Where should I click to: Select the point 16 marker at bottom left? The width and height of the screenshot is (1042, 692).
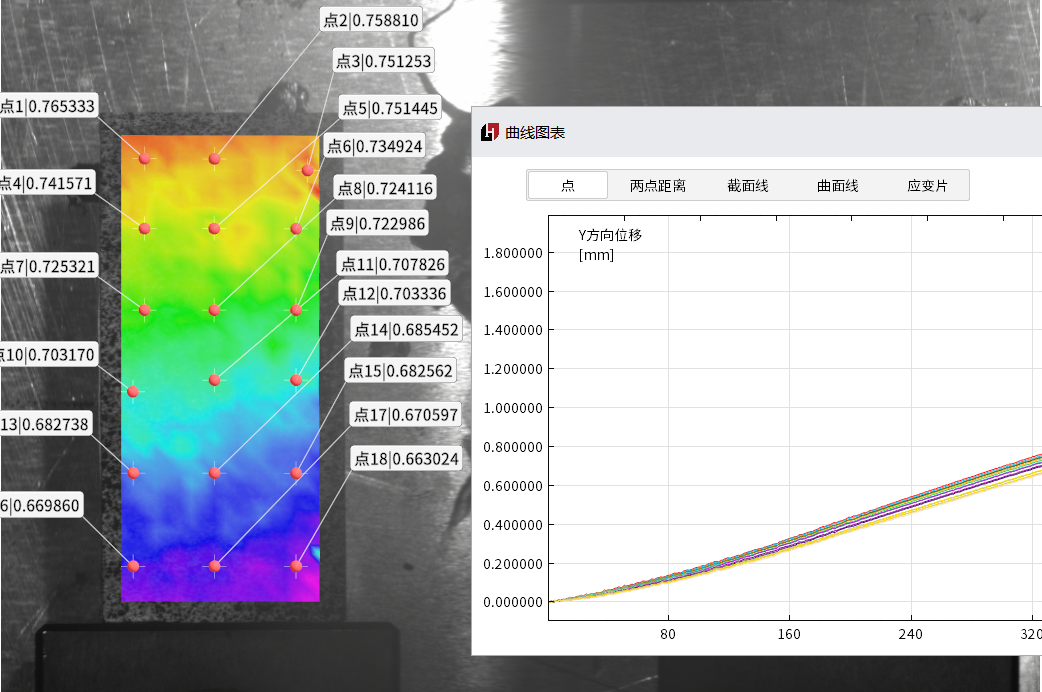click(133, 566)
